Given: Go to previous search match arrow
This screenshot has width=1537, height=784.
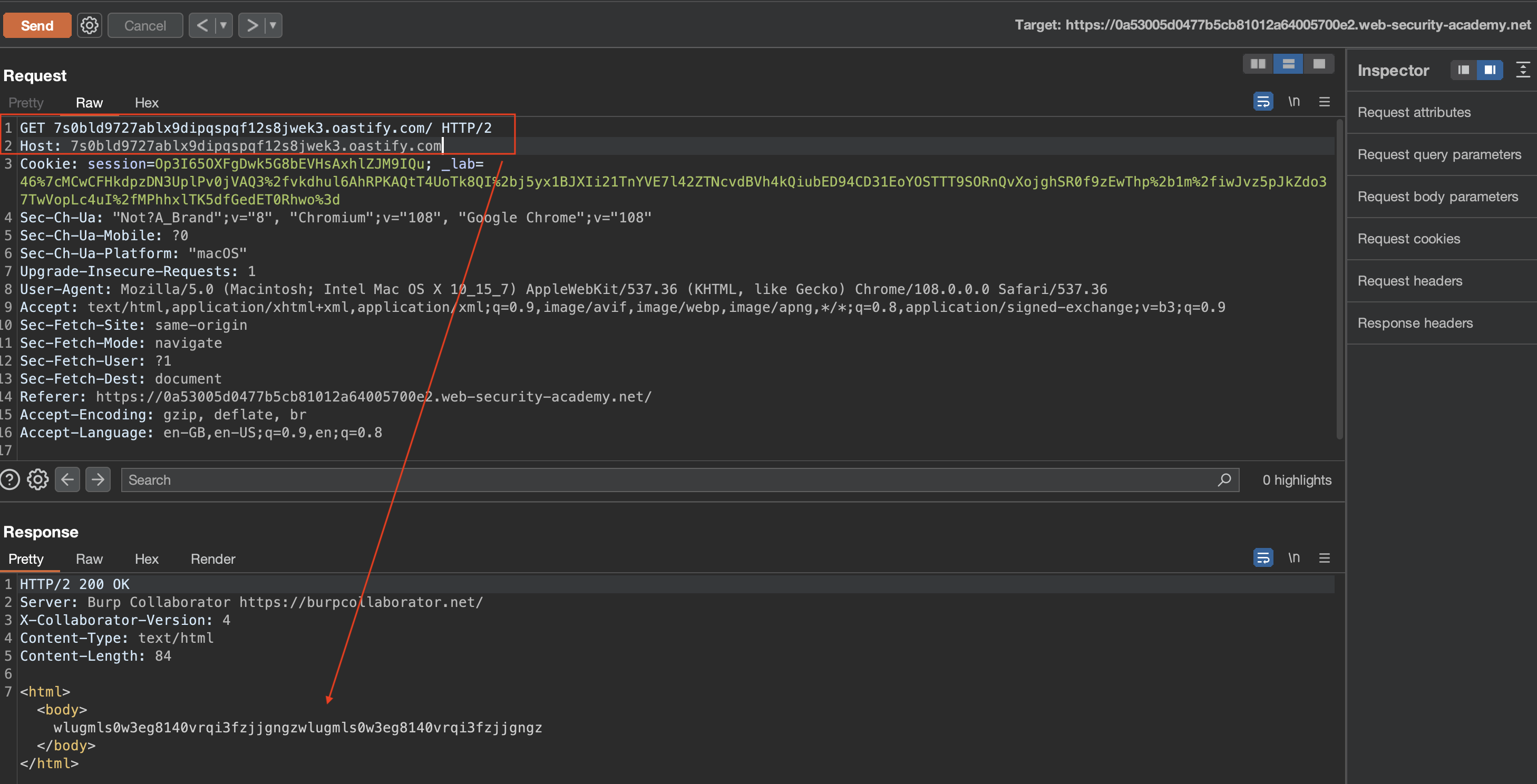Looking at the screenshot, I should point(67,480).
